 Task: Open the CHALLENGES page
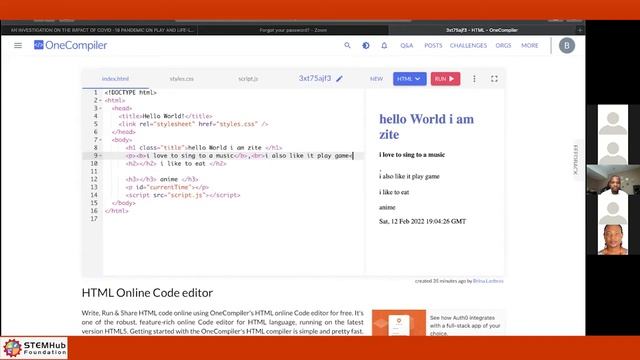coord(468,45)
